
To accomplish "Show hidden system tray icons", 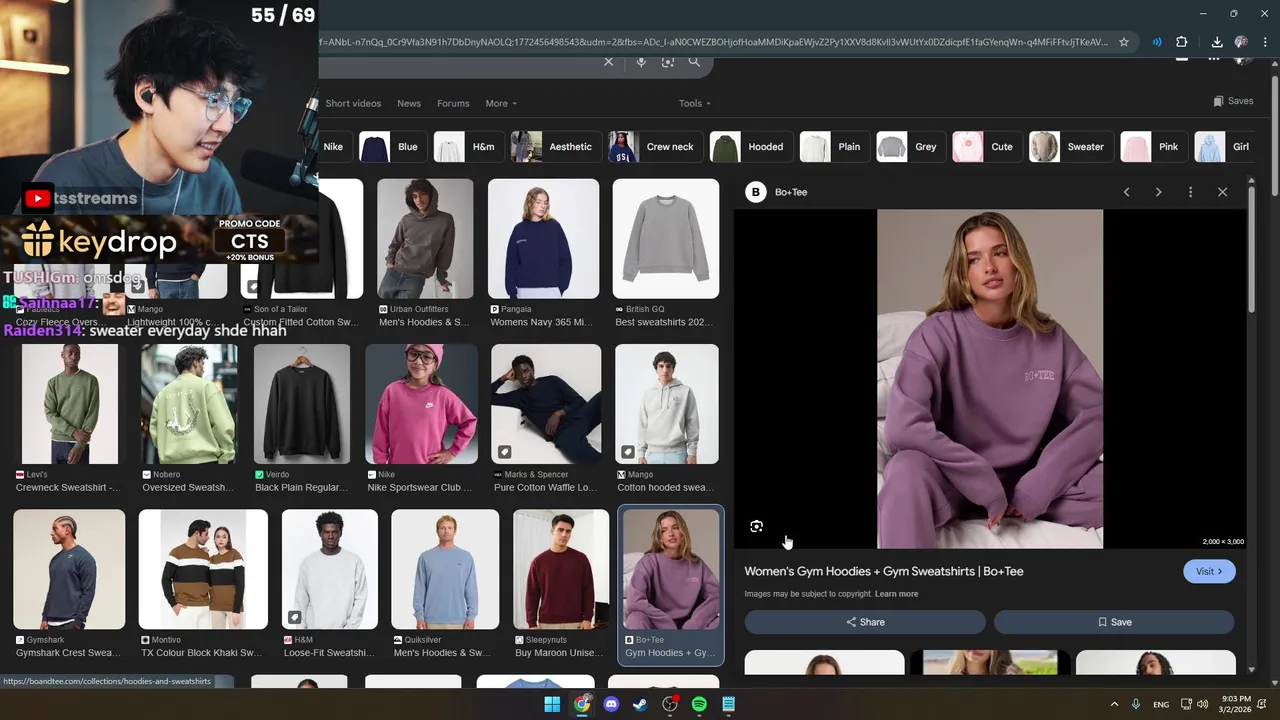I will pos(1114,704).
